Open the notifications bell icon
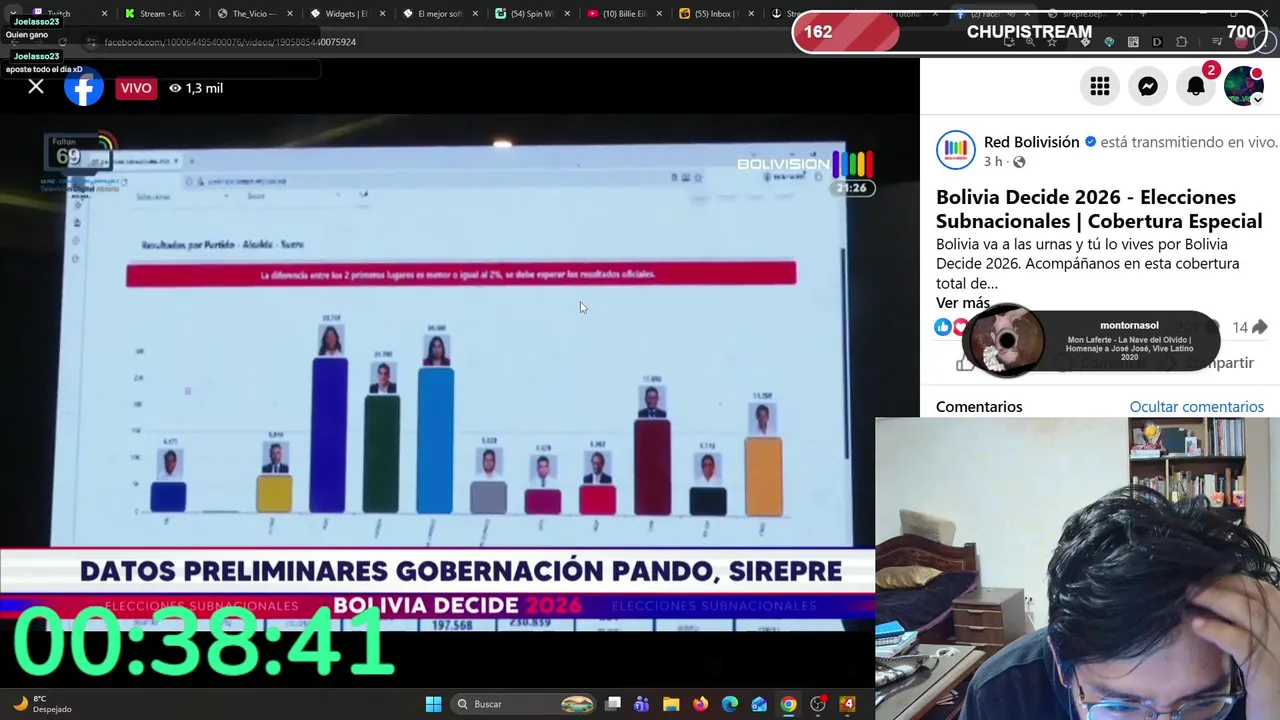 [1196, 87]
